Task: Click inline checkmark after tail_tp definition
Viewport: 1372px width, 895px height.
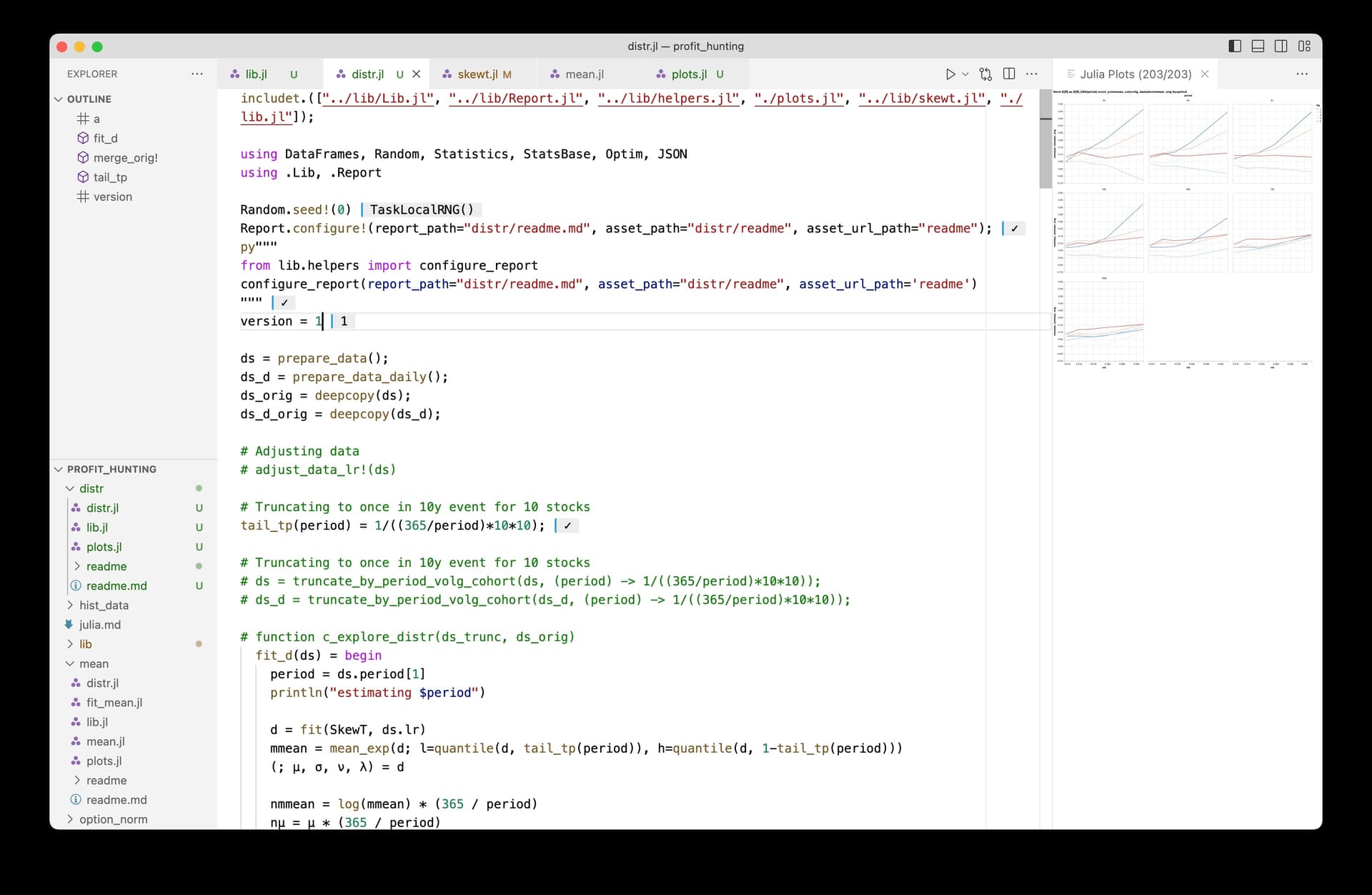Action: (567, 525)
